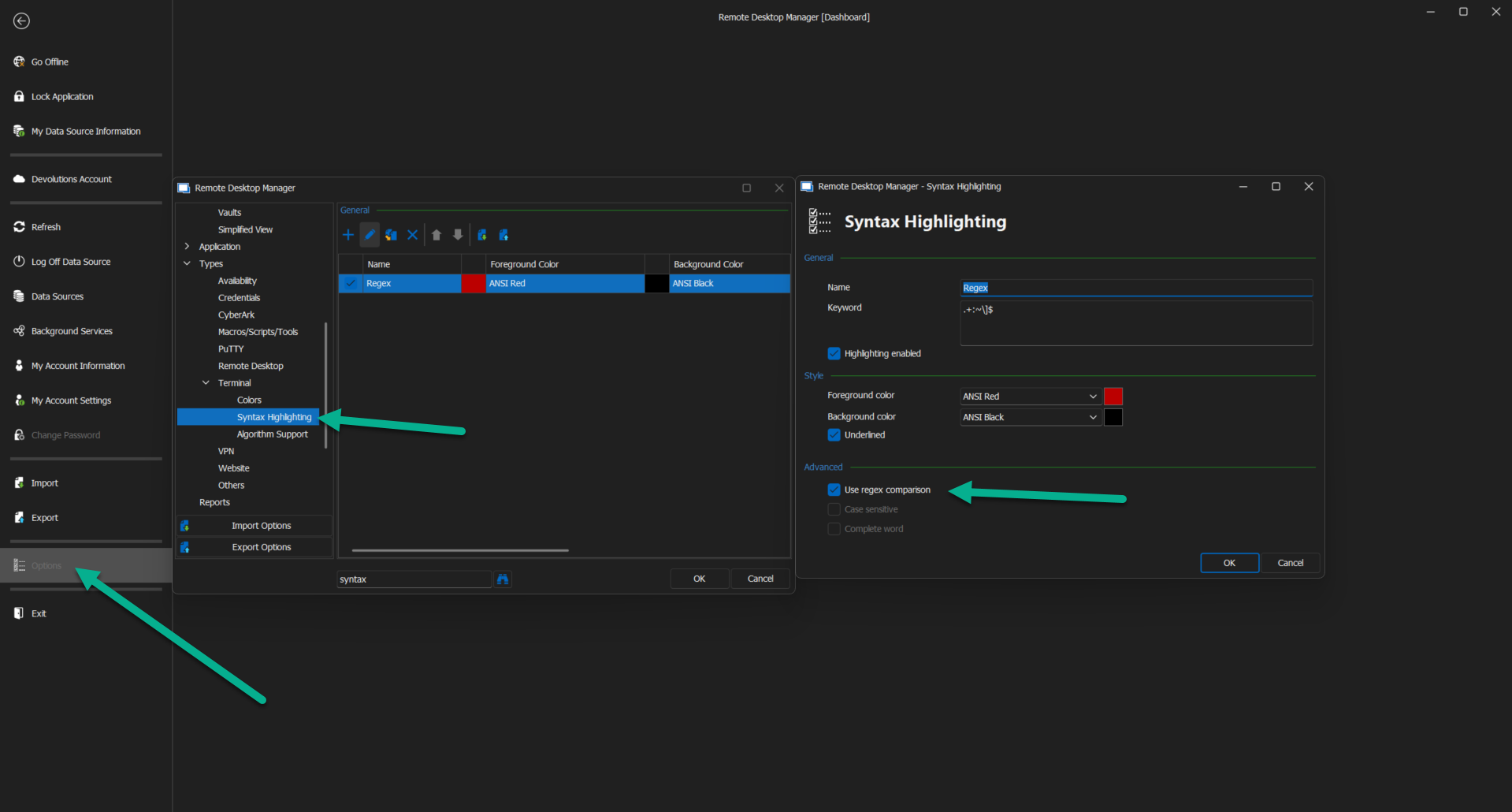This screenshot has height=812, width=1512.
Task: Move the Regex rule up
Action: (437, 235)
